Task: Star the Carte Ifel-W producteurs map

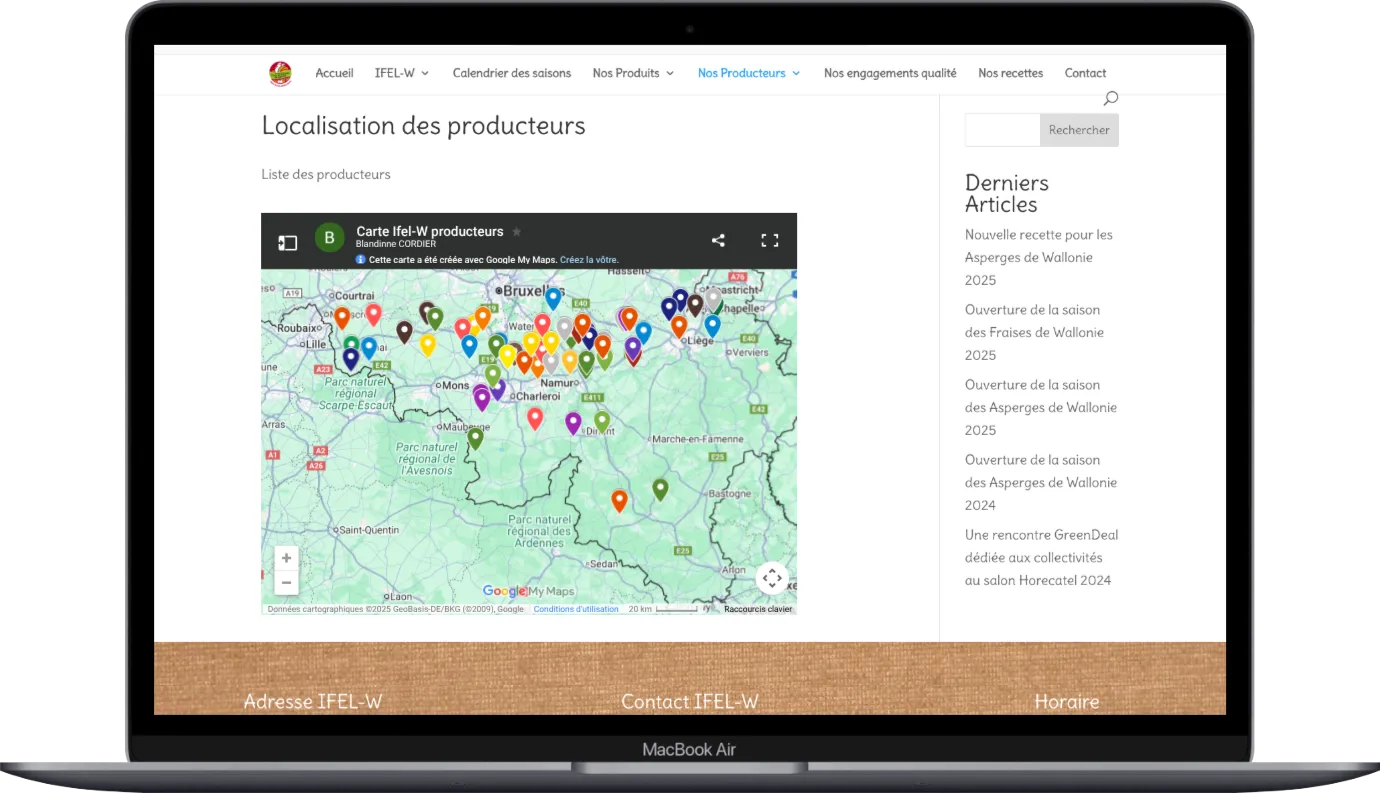Action: [x=517, y=232]
